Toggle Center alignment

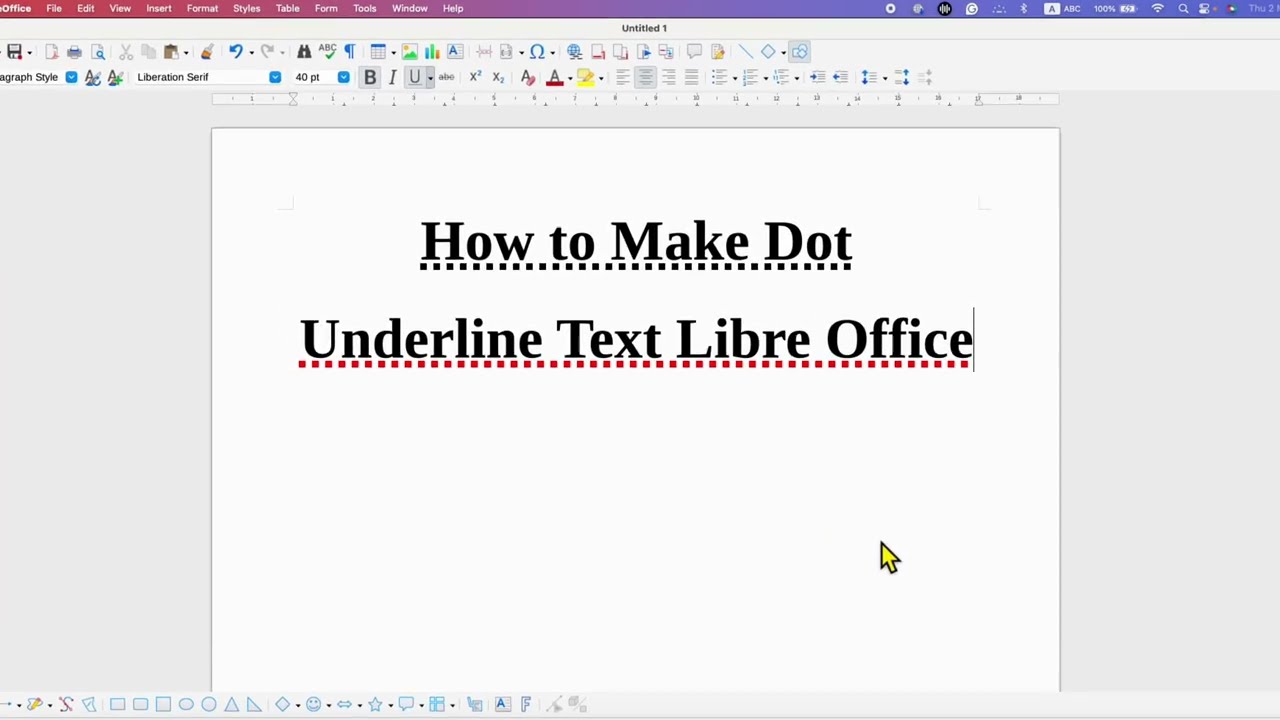(x=645, y=77)
